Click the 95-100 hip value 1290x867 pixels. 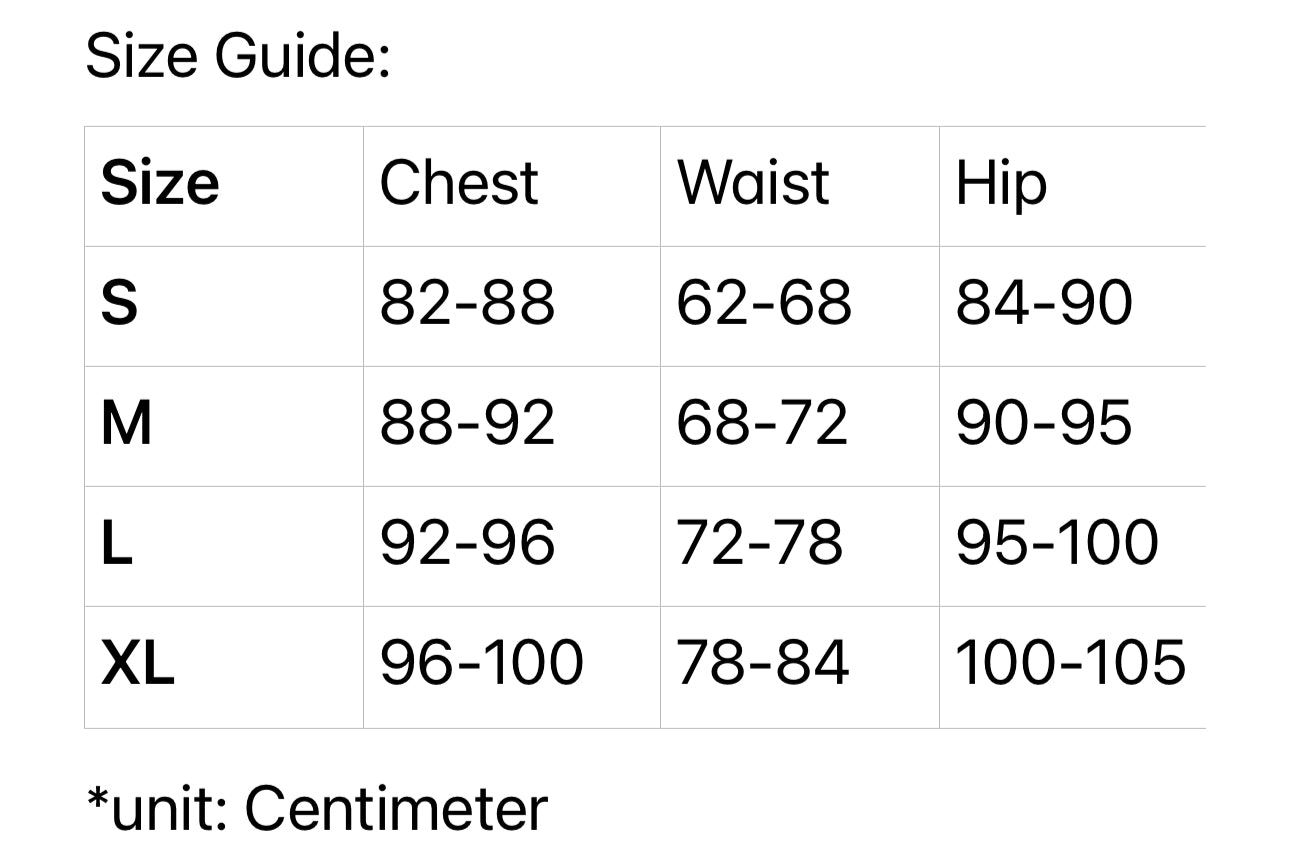point(1057,543)
